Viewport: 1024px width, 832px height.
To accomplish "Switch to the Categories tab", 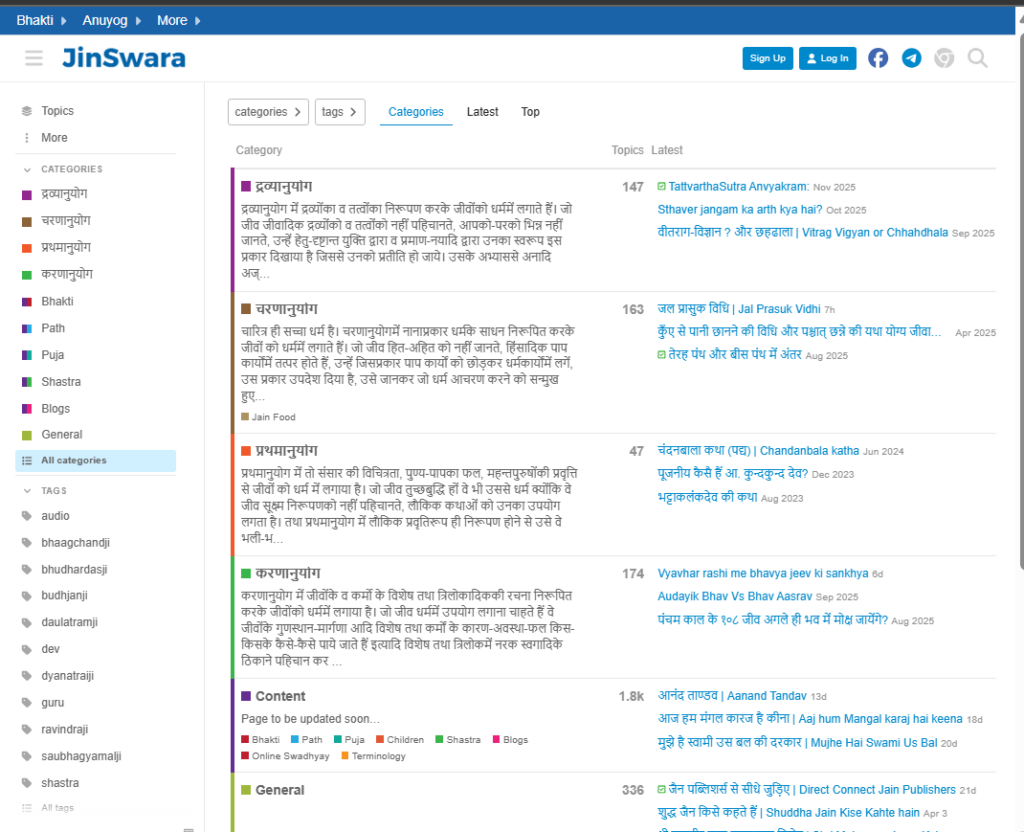I will [x=416, y=112].
